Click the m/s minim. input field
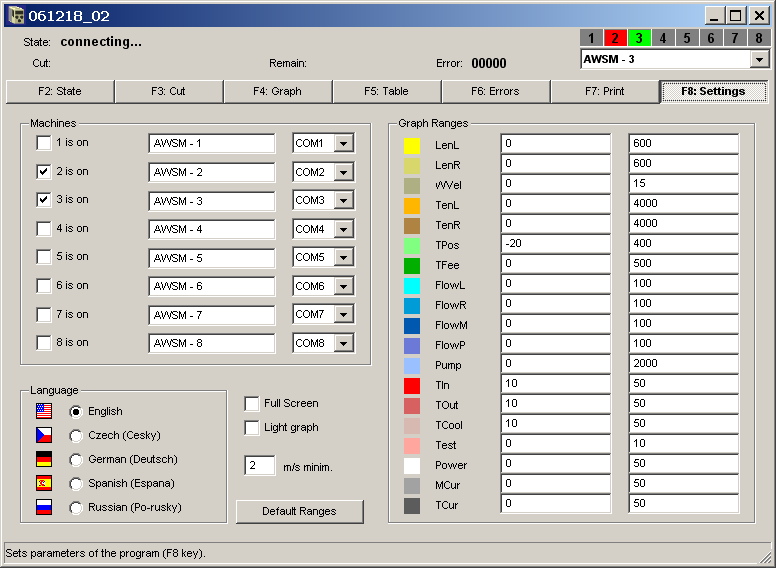776x568 pixels. point(259,466)
